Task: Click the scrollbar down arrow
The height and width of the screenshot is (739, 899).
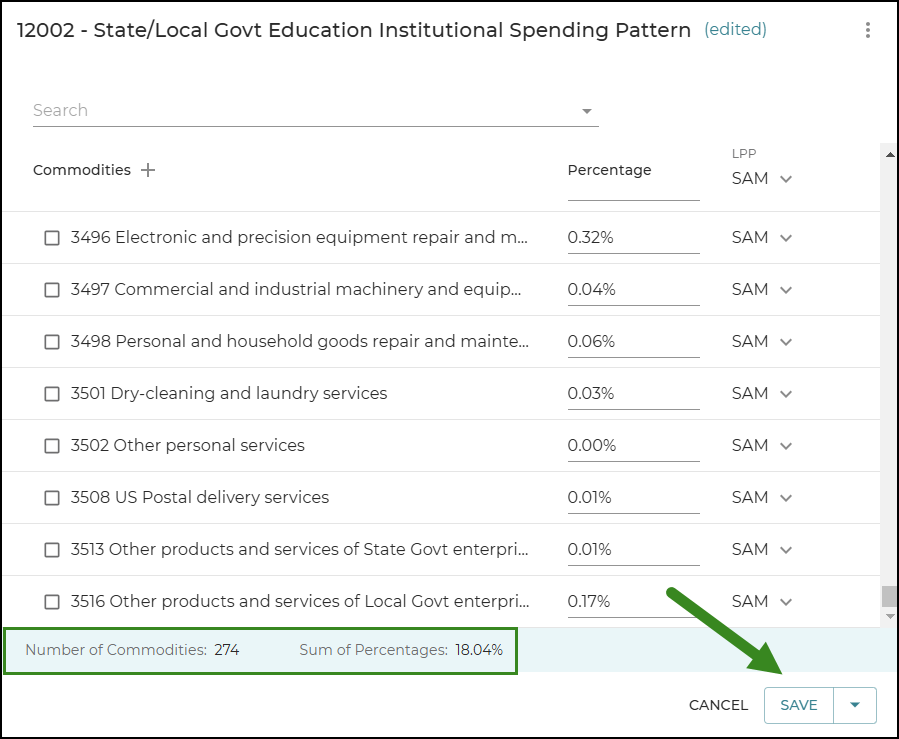Action: coord(890,616)
